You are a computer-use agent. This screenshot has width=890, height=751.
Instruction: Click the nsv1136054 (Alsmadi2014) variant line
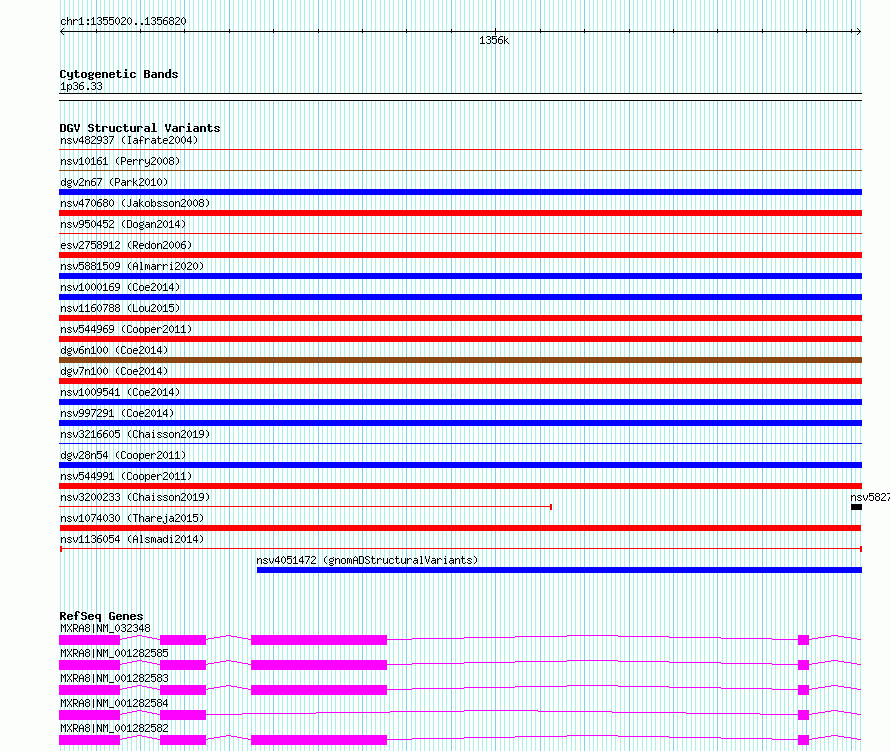click(461, 549)
